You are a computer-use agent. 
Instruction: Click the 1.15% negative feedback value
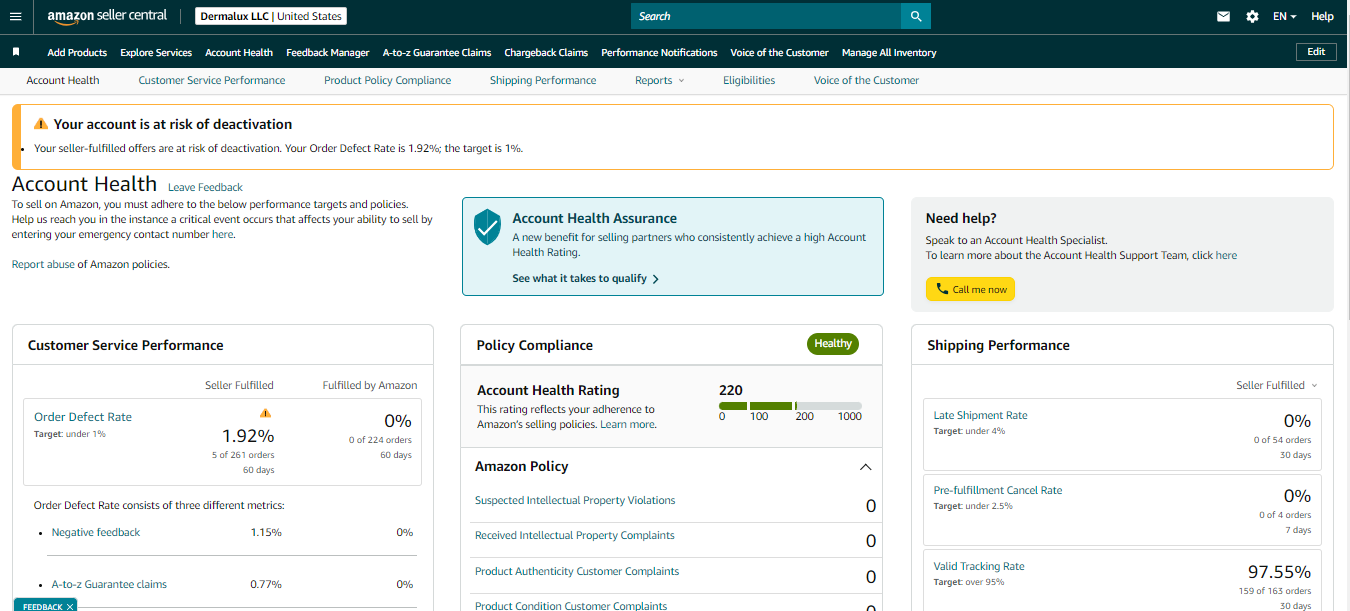point(266,532)
